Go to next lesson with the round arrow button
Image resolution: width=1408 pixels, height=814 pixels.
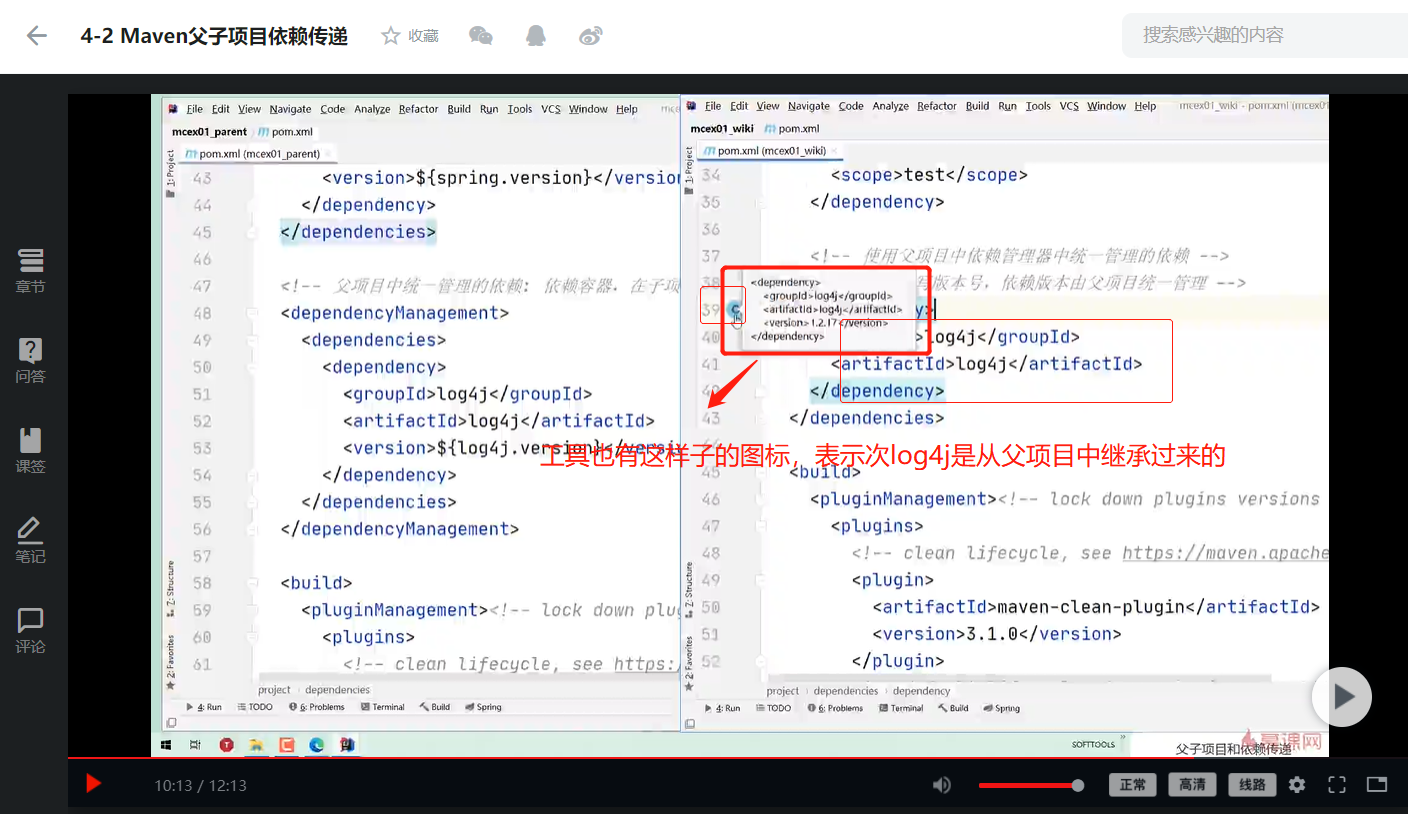click(1342, 697)
